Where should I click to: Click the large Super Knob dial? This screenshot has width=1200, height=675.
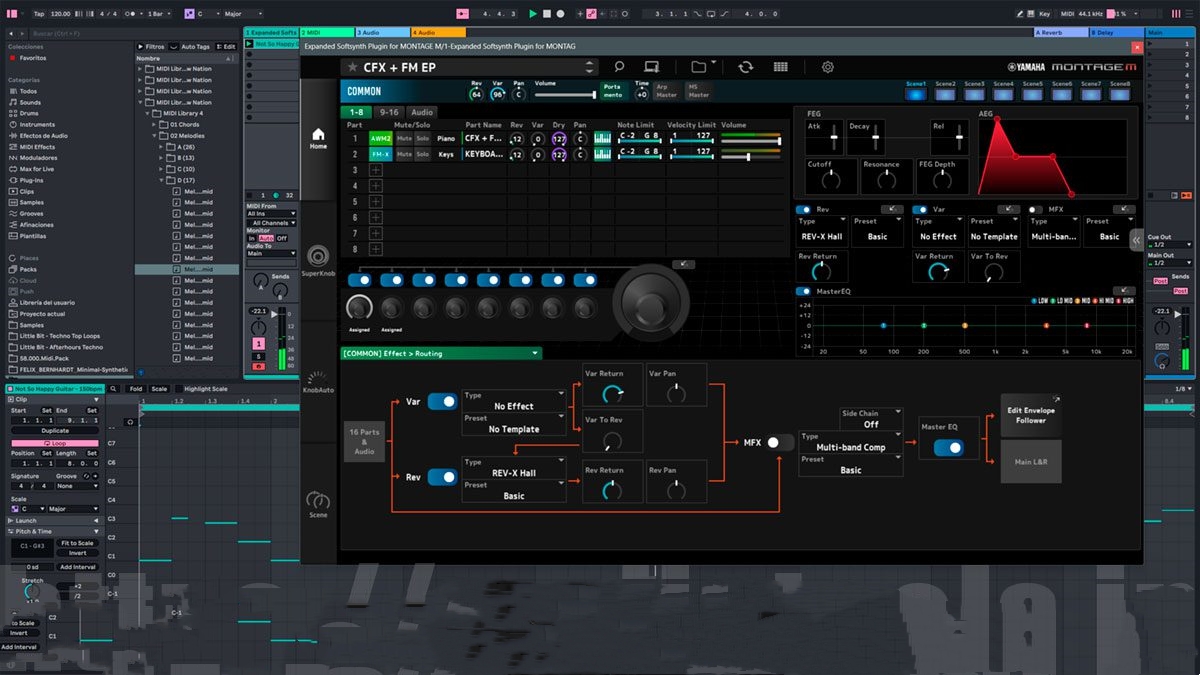(651, 301)
